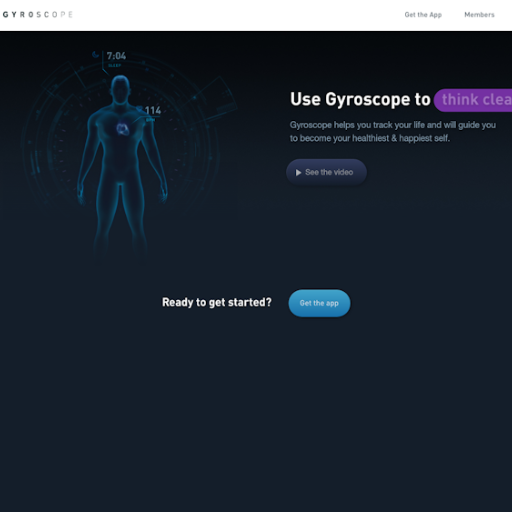This screenshot has width=512, height=512.
Task: Click the Gyroscope logo
Action: point(38,15)
